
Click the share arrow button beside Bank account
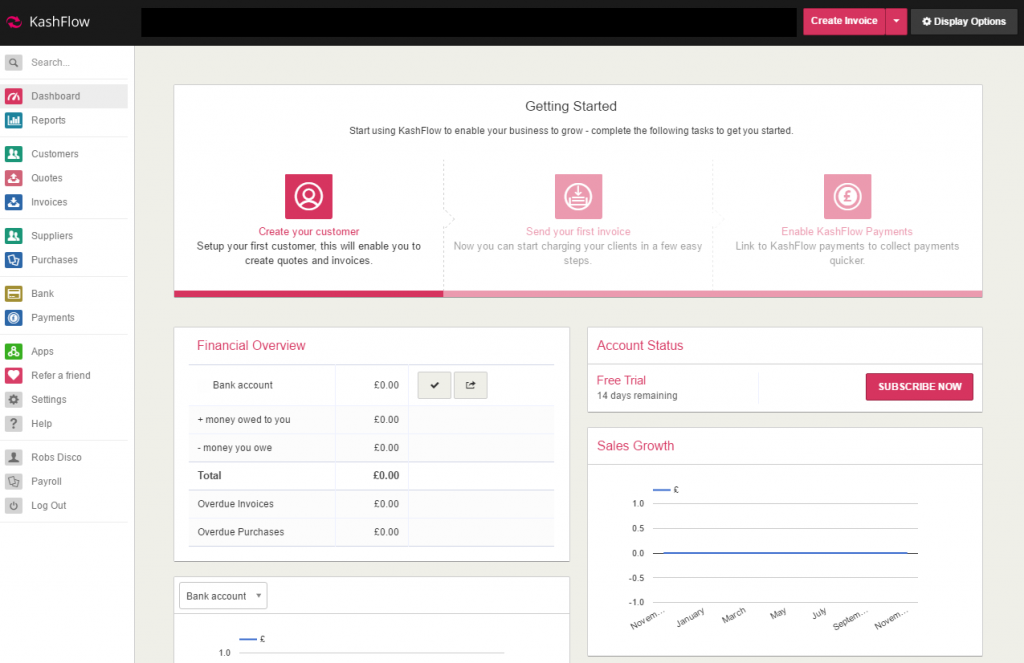pyautogui.click(x=470, y=385)
